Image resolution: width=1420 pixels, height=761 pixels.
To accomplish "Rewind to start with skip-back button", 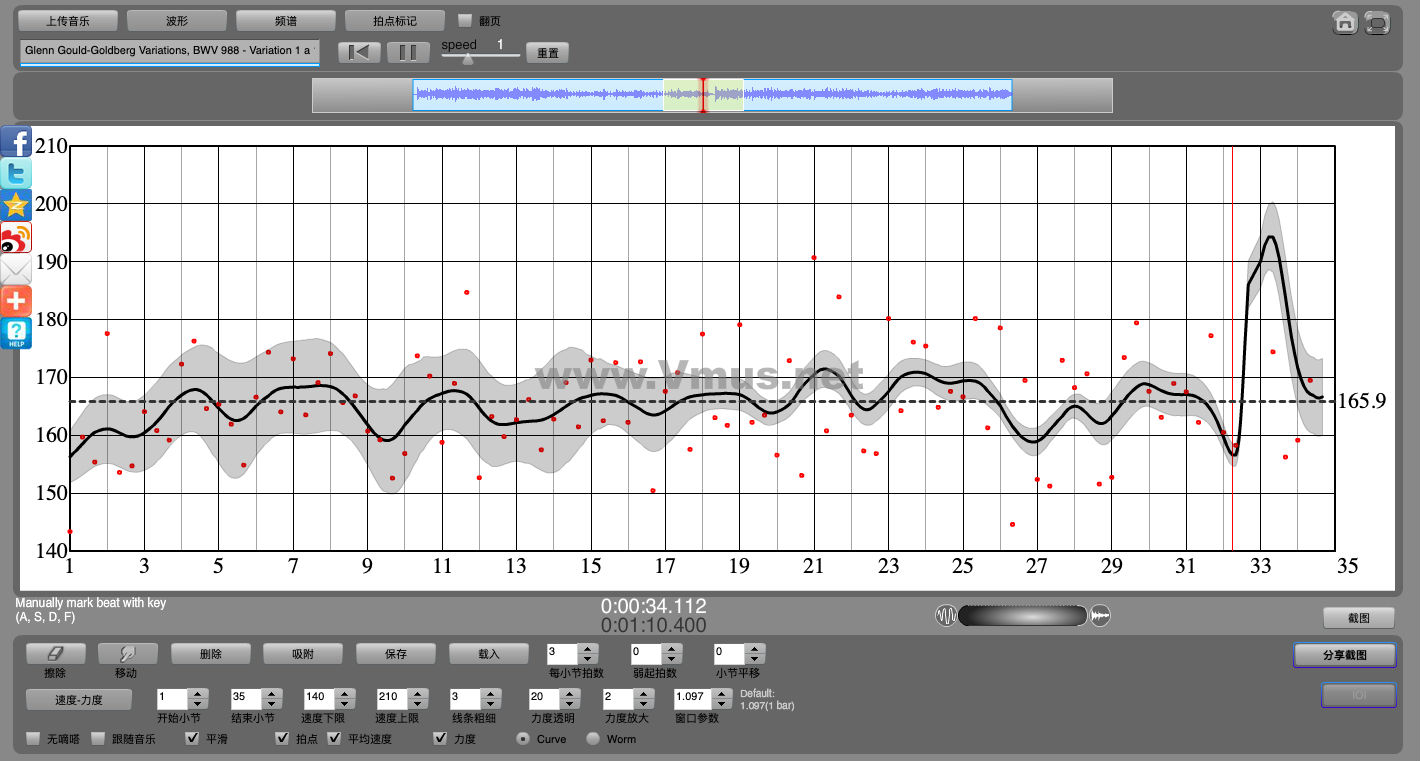I will (x=359, y=53).
